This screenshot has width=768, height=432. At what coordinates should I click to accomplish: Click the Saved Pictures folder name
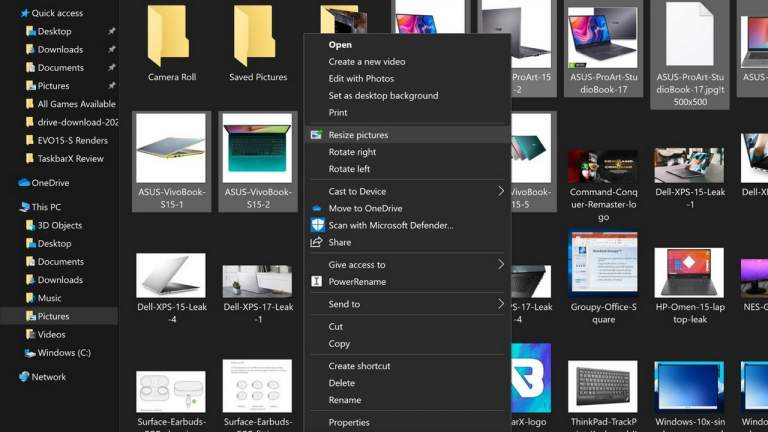click(258, 77)
